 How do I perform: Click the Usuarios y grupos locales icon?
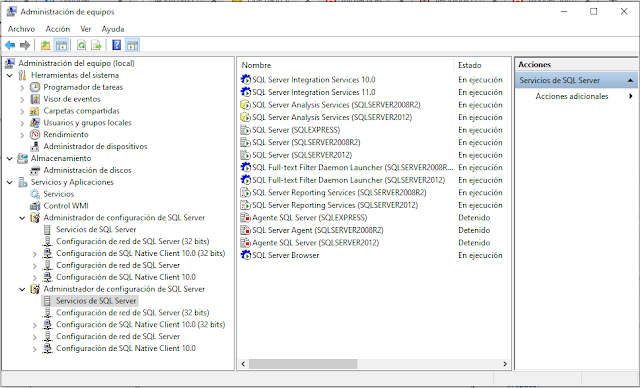(x=35, y=123)
